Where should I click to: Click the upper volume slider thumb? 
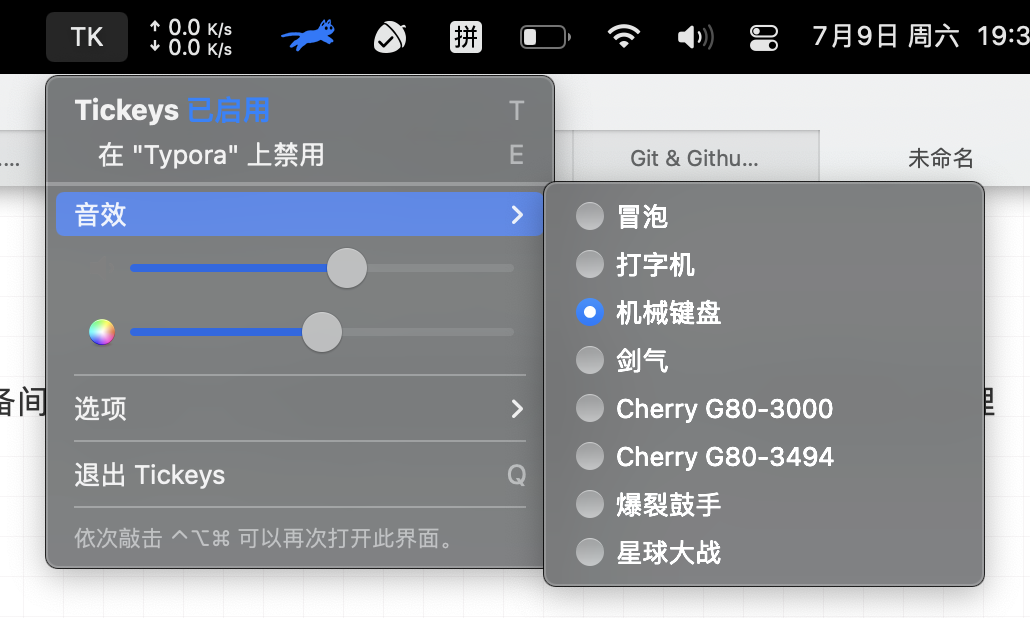(347, 268)
